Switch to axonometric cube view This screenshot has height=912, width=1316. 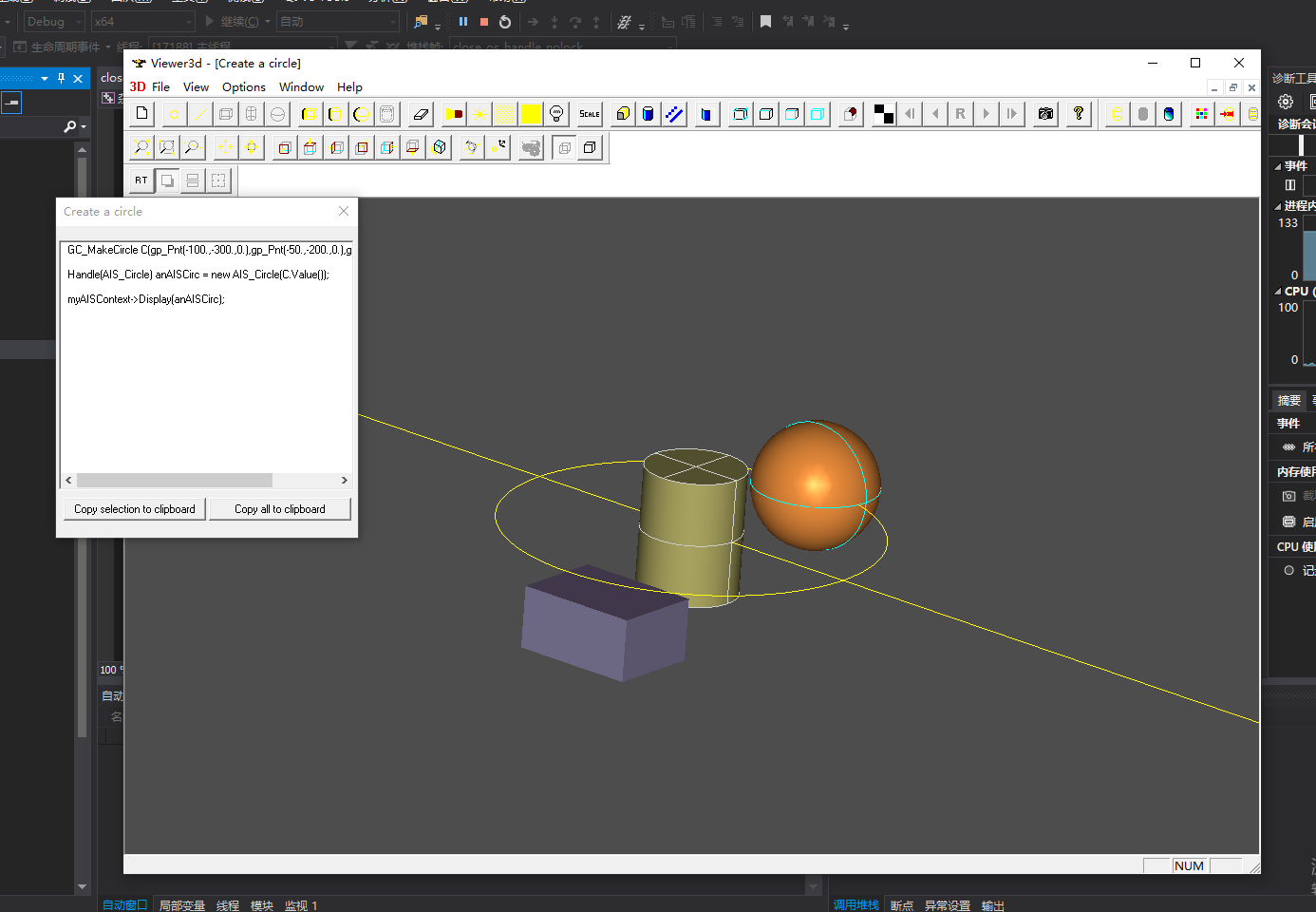439,147
